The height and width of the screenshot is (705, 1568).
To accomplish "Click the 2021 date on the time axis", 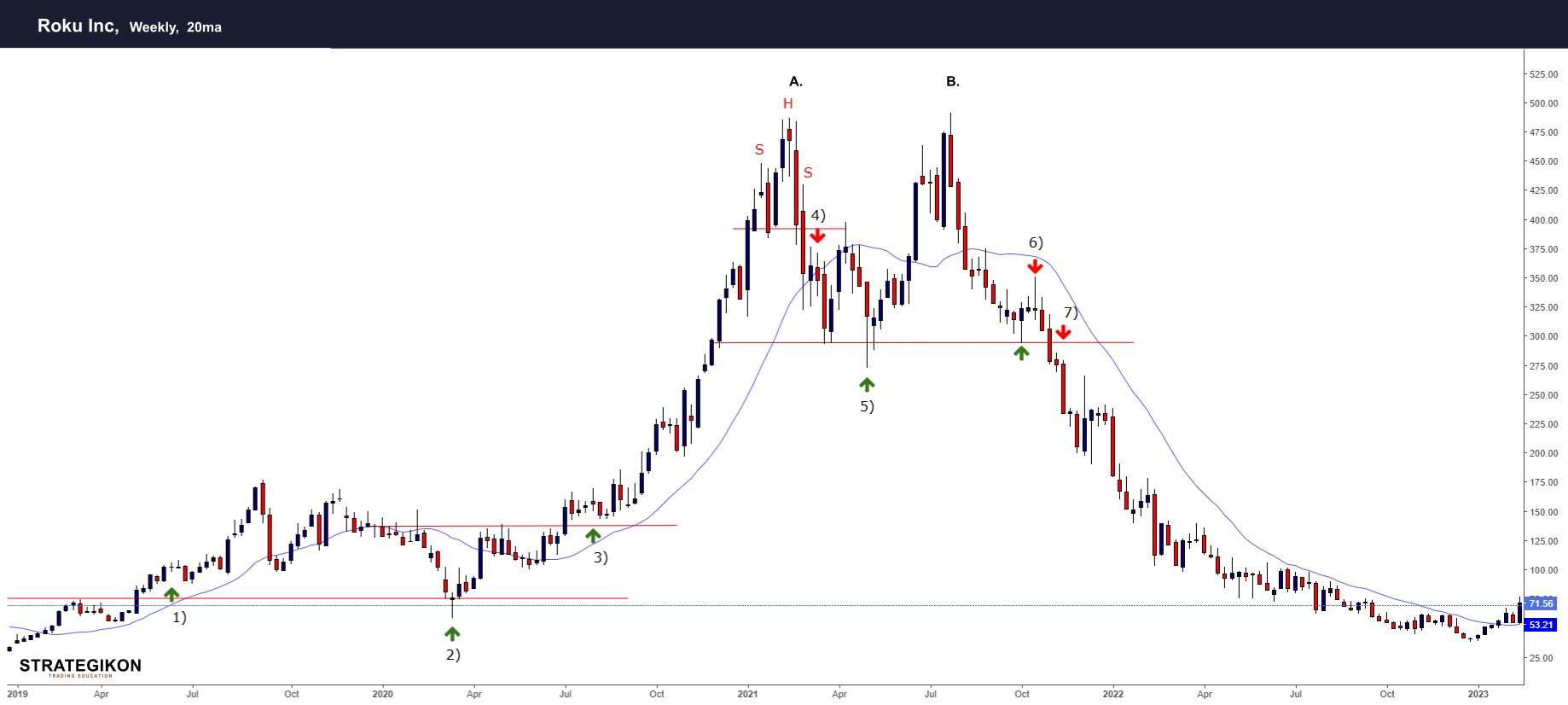I will coord(747,694).
